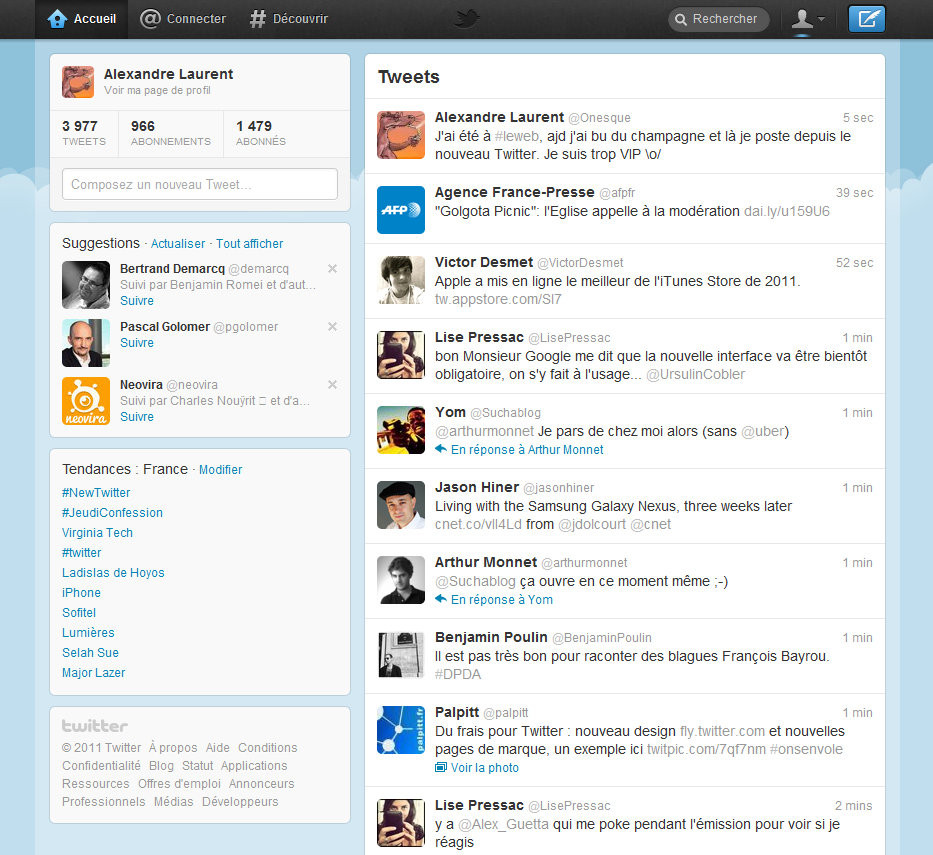Click the search magnifier icon in Rechercher field
This screenshot has height=855, width=933.
(x=682, y=19)
